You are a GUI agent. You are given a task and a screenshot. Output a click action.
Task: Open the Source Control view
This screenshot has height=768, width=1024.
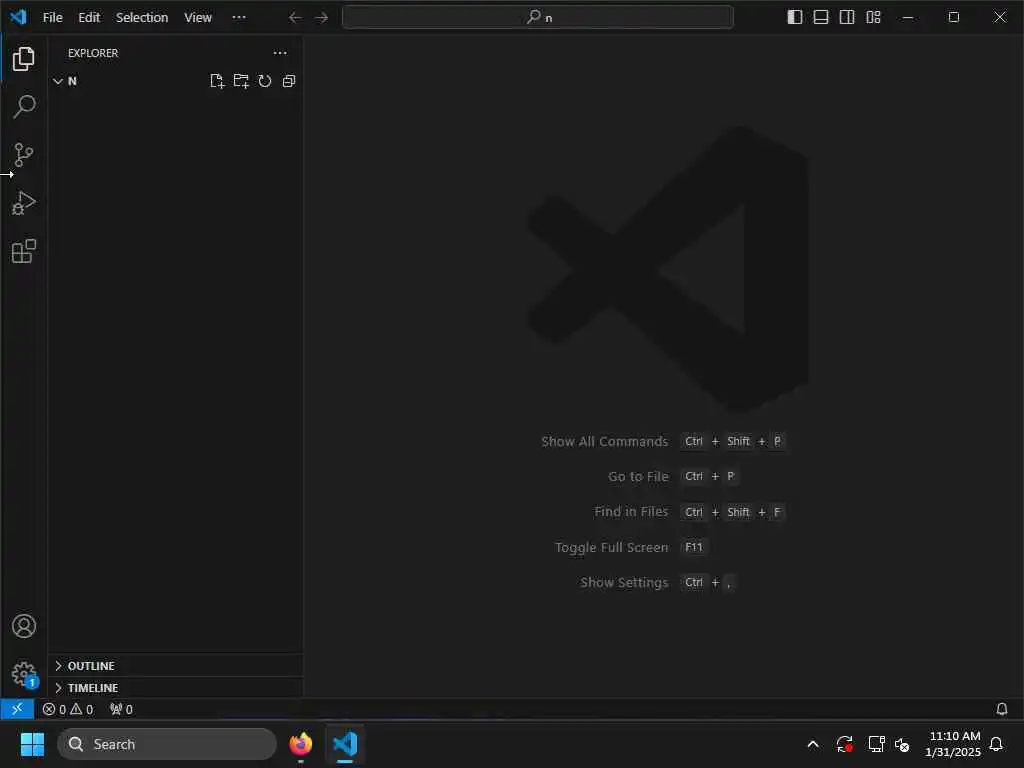click(24, 155)
